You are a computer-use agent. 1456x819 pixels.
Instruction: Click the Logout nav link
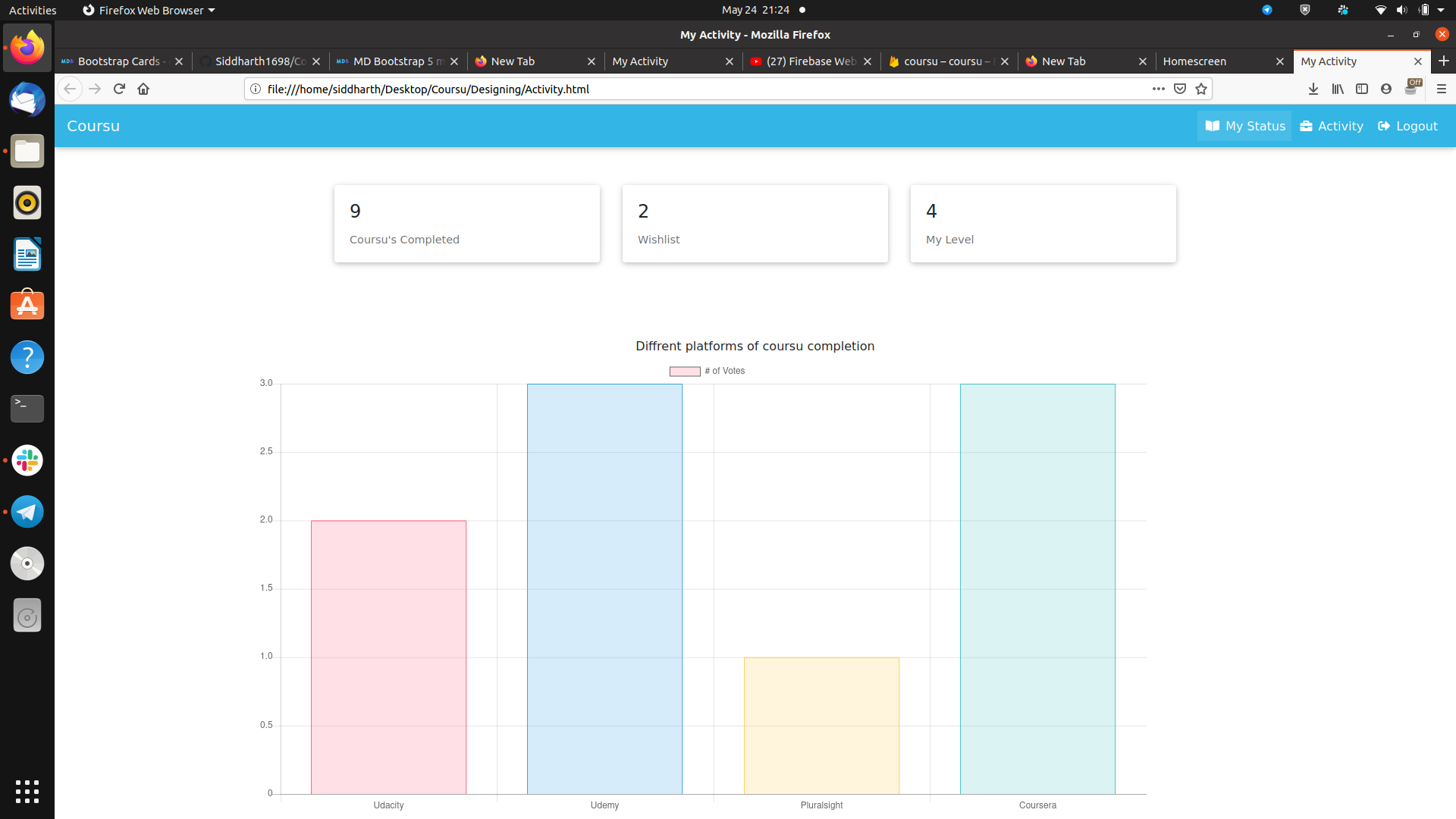coord(1407,126)
